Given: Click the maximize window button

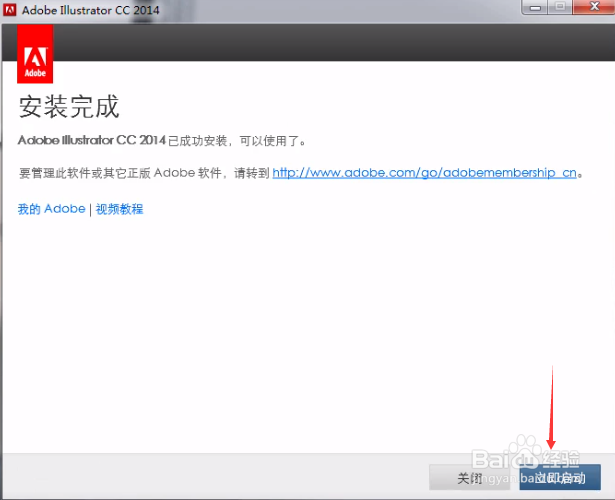Looking at the screenshot, I should pos(560,7).
